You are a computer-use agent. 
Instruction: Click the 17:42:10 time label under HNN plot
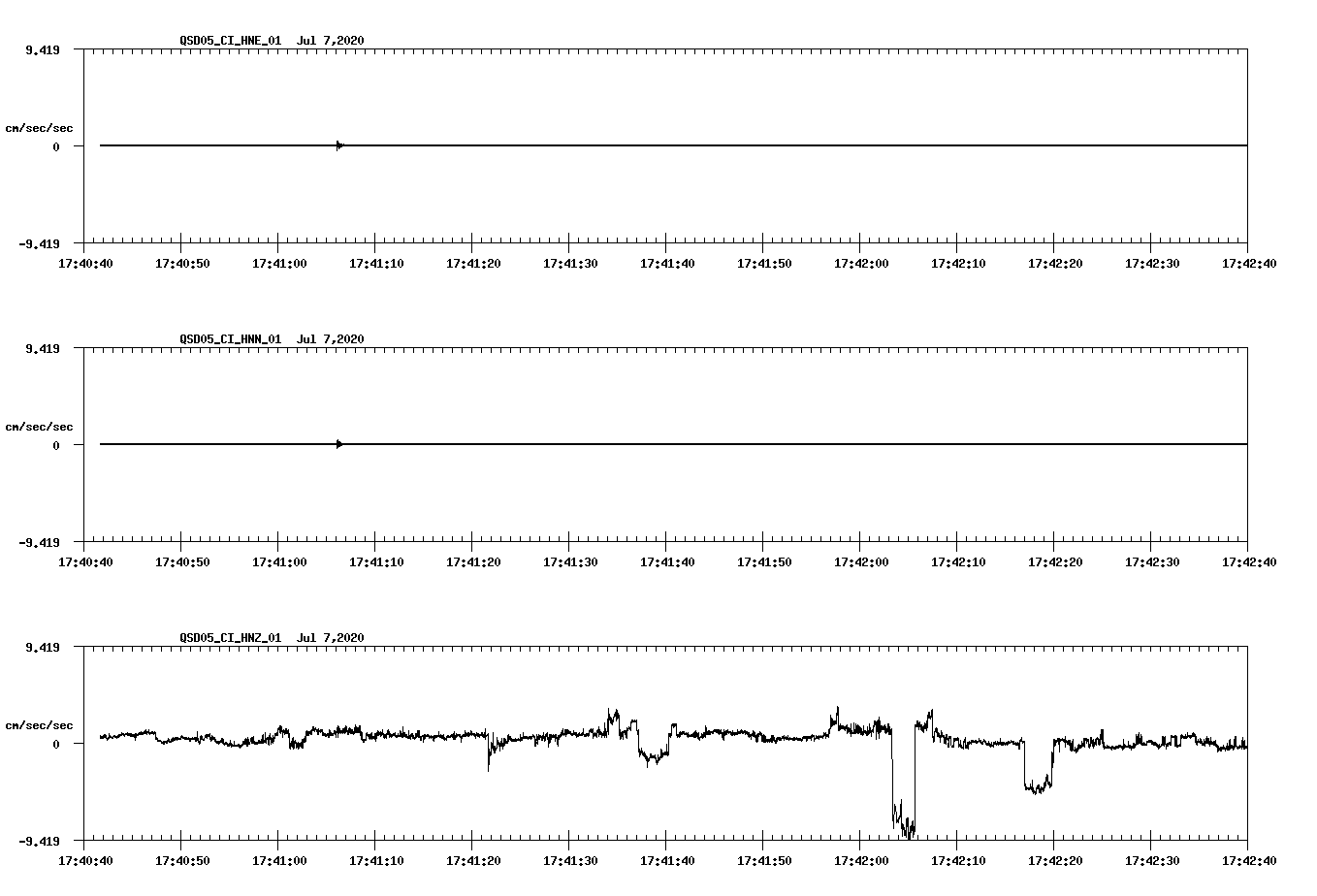(x=958, y=561)
